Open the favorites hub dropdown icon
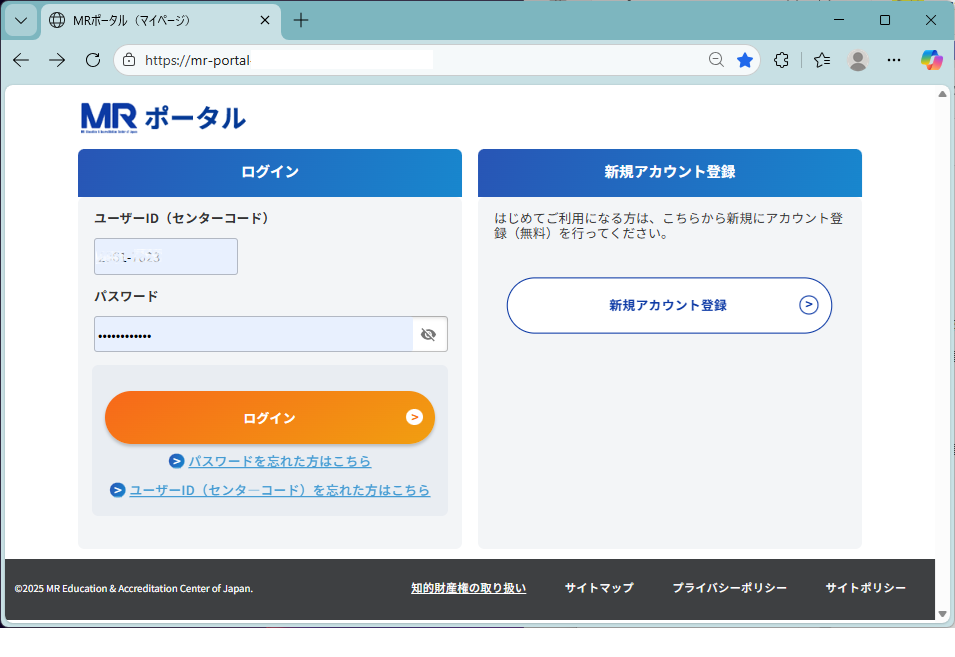This screenshot has width=955, height=657. [820, 60]
